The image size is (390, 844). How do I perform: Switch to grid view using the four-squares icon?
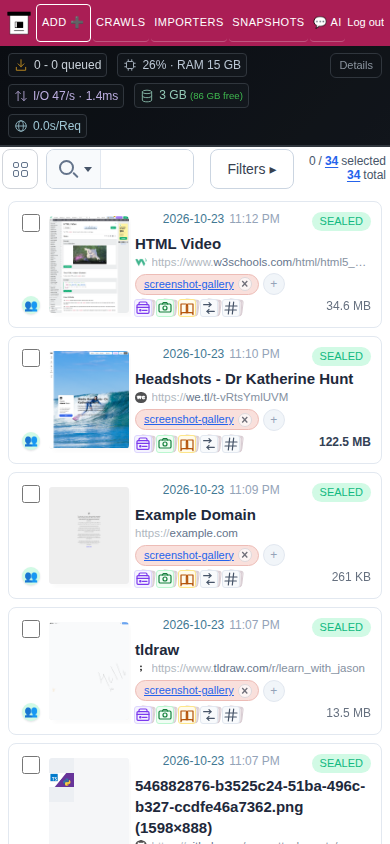pyautogui.click(x=20, y=169)
